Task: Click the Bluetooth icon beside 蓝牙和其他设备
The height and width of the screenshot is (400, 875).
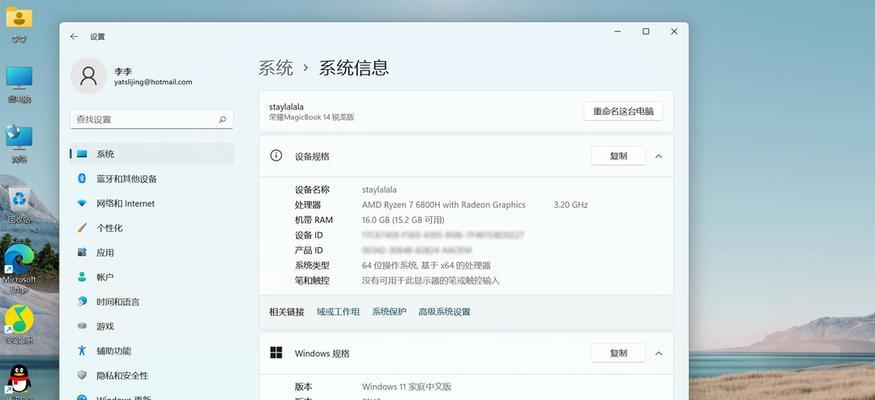Action: click(82, 179)
